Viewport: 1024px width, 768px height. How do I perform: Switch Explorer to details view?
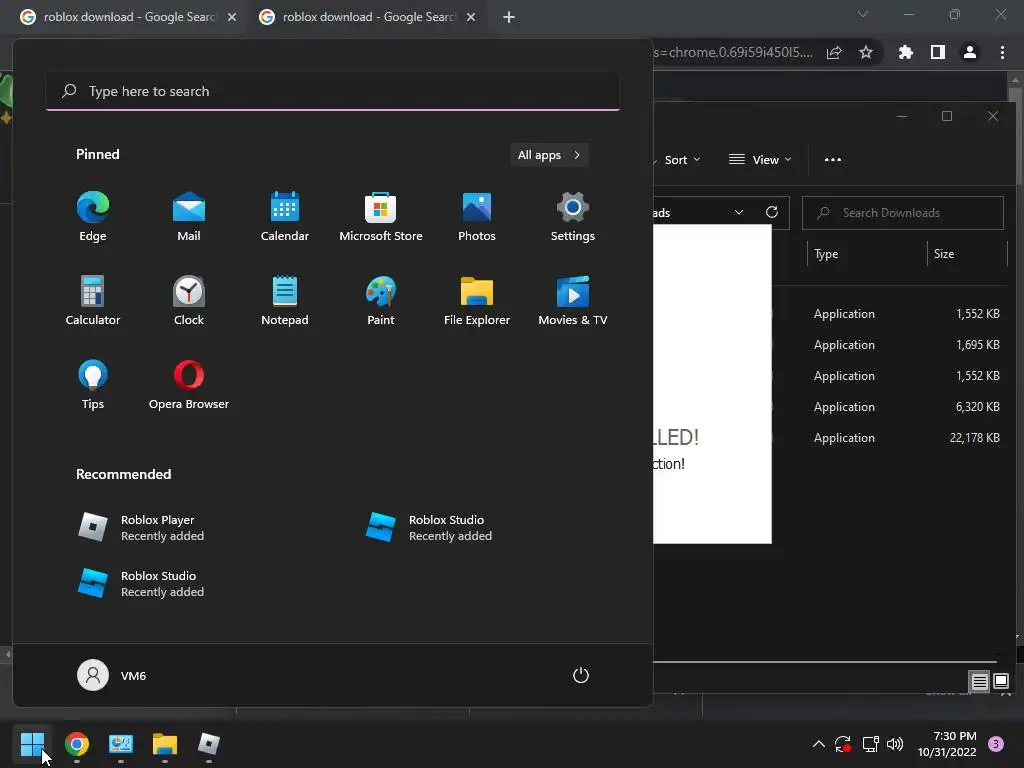pyautogui.click(x=980, y=682)
